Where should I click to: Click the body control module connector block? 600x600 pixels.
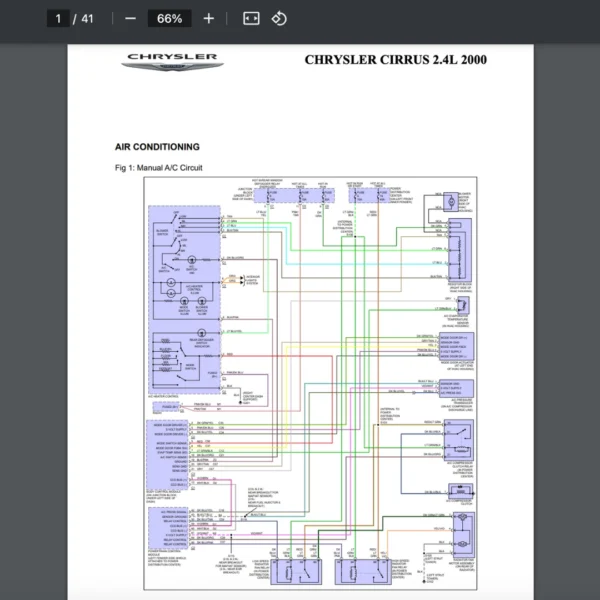[164, 444]
